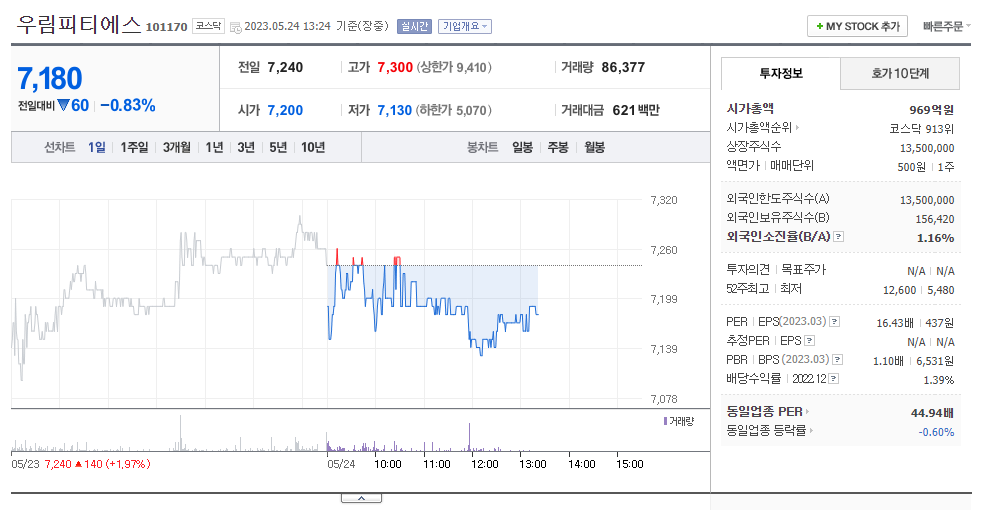Select the 3개월 line chart period

[x=177, y=147]
